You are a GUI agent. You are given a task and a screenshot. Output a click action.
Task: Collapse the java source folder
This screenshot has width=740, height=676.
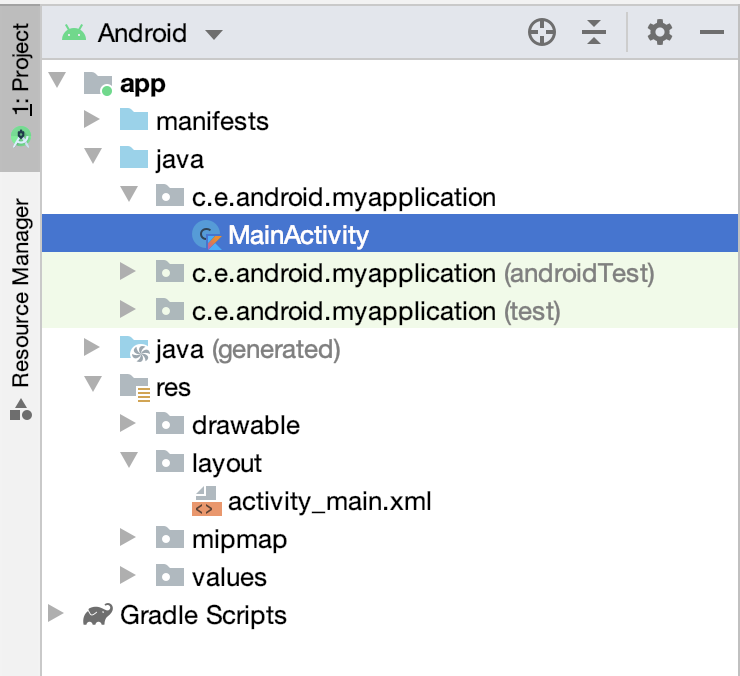pos(93,156)
